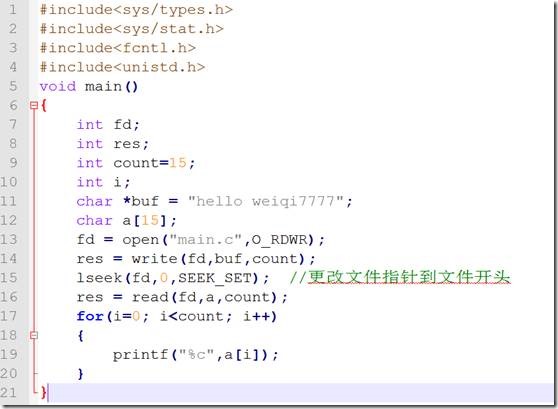This screenshot has width=558, height=409.
Task: Click the opening brace on line 18
Action: coord(81,336)
